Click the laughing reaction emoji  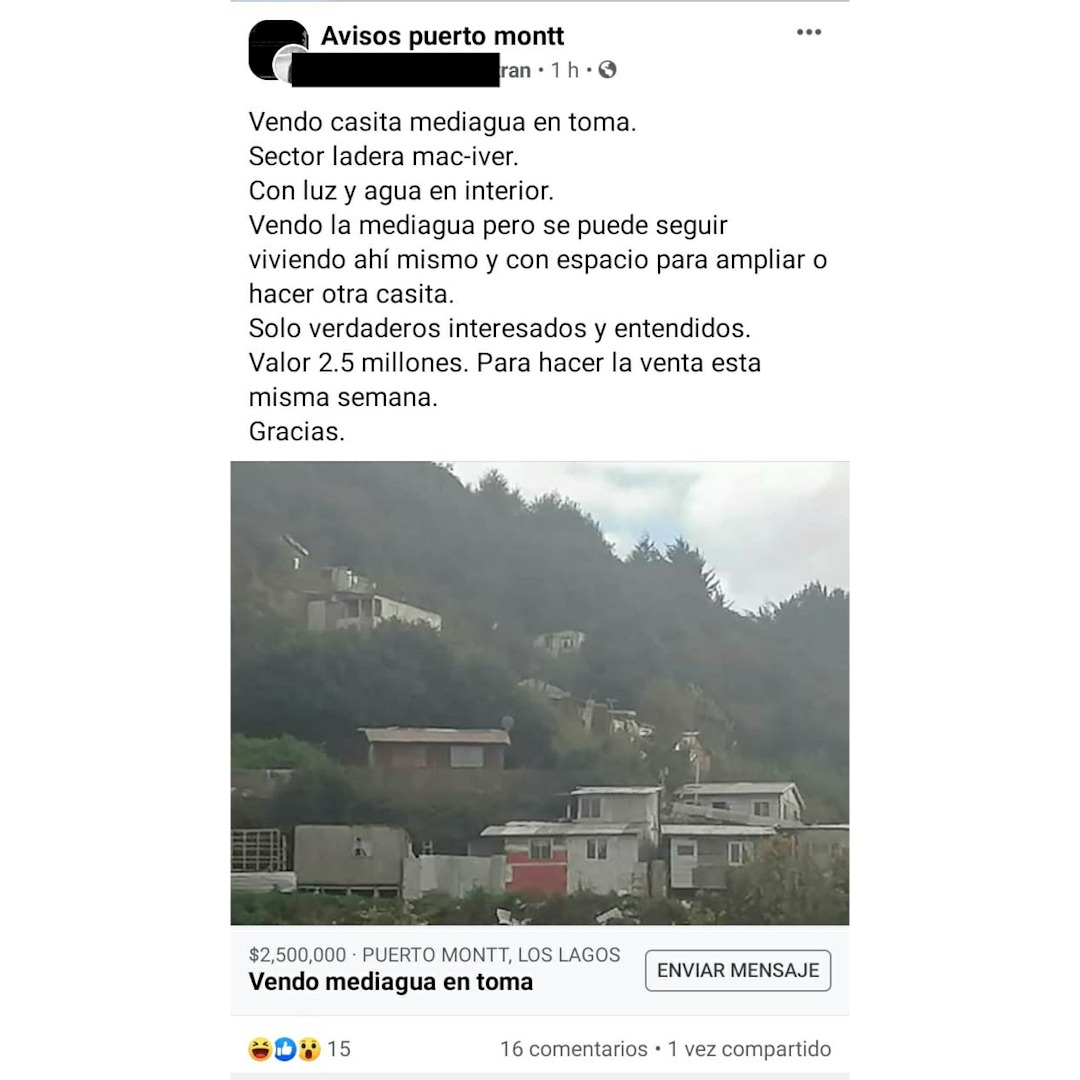pos(260,1049)
